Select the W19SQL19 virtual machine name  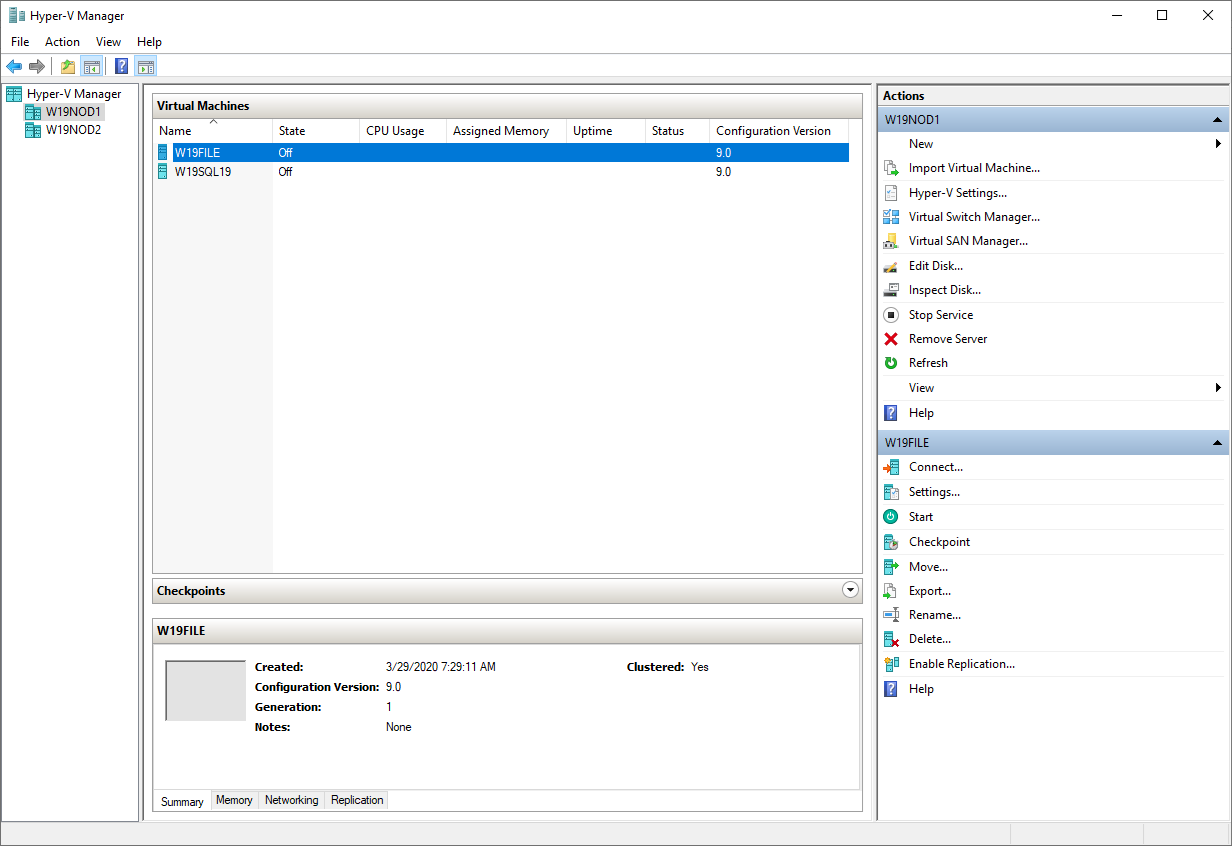click(202, 172)
